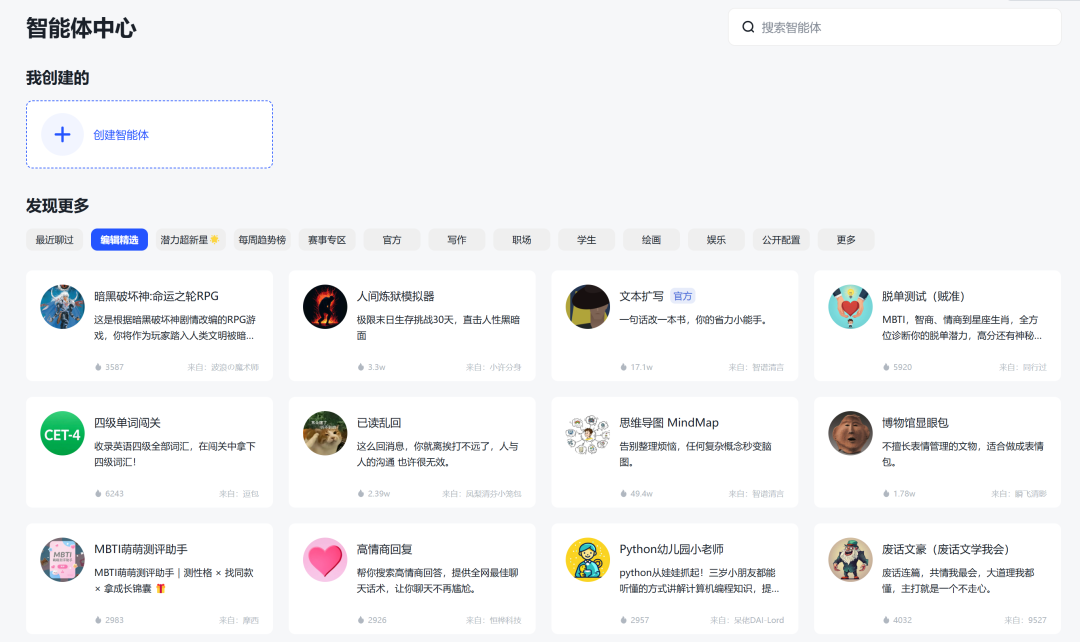Click the 博物馆里甩眼包 avatar icon
The height and width of the screenshot is (642, 1080).
click(x=850, y=433)
